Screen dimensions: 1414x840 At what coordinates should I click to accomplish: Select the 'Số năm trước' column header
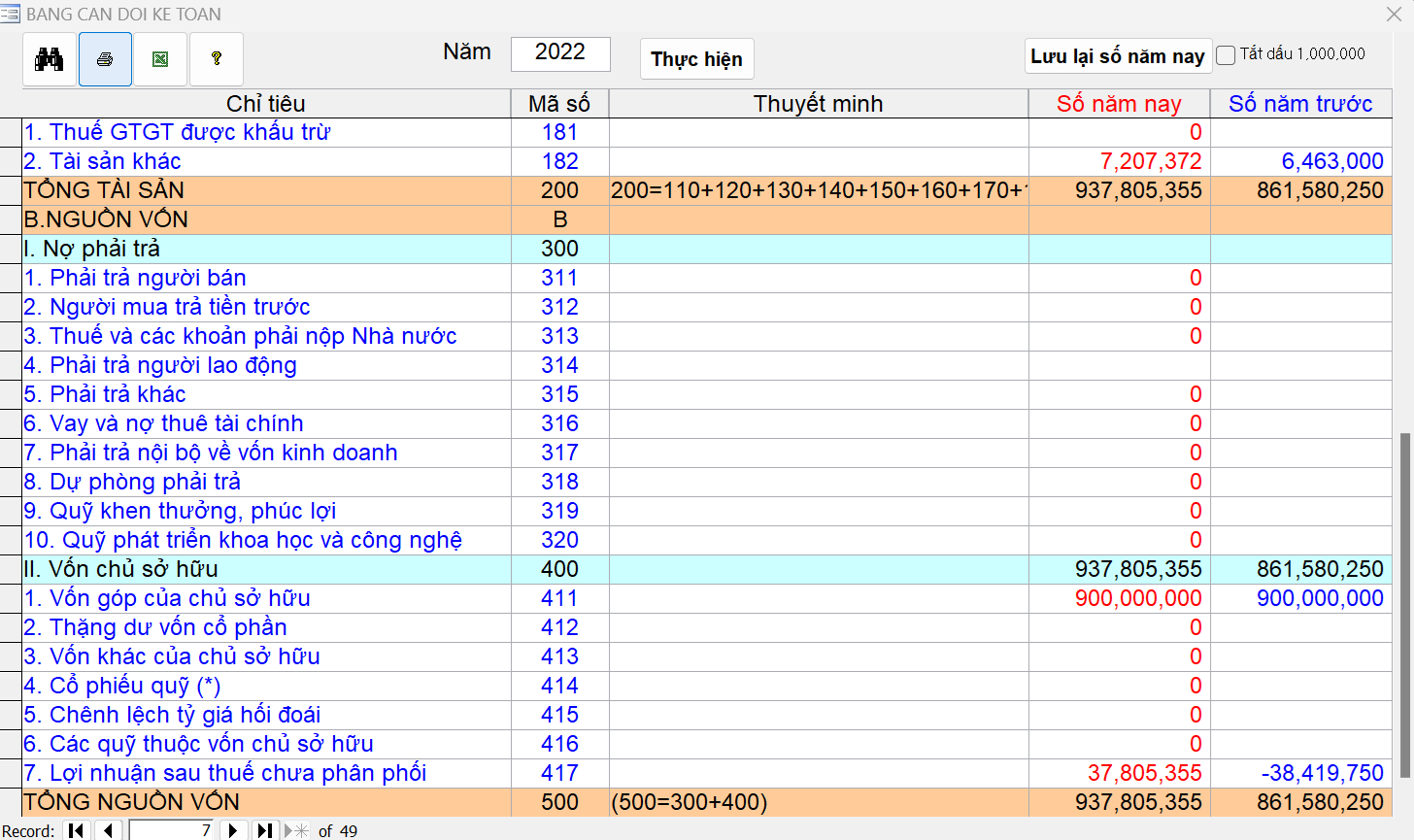click(1300, 104)
